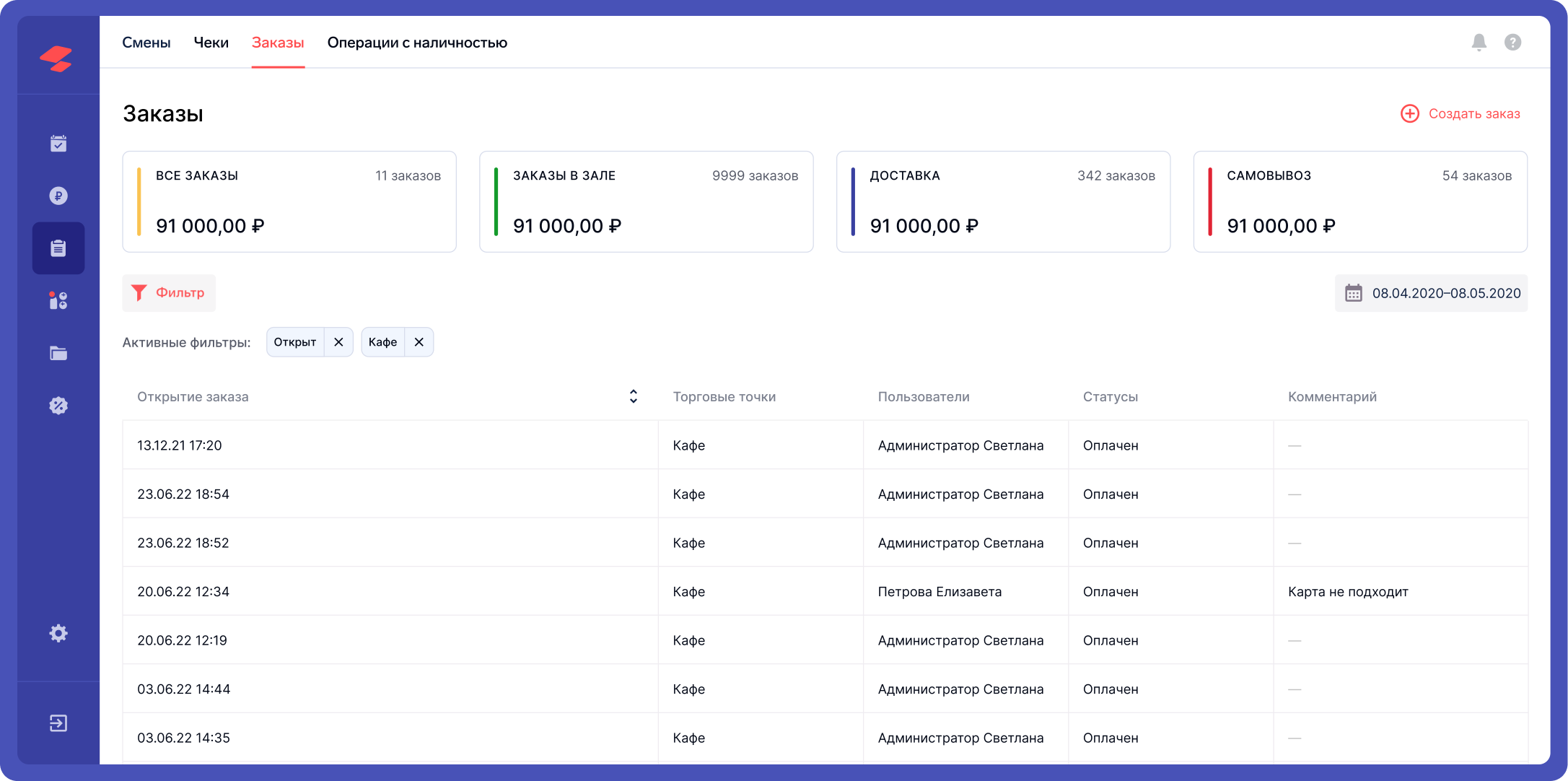Click the calendar-check icon in the sidebar

[58, 144]
